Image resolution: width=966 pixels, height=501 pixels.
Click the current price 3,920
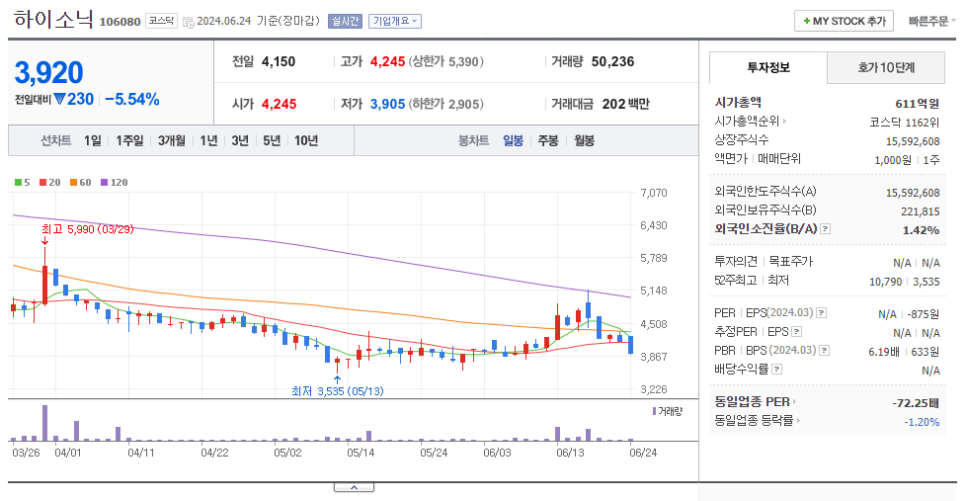pos(49,73)
